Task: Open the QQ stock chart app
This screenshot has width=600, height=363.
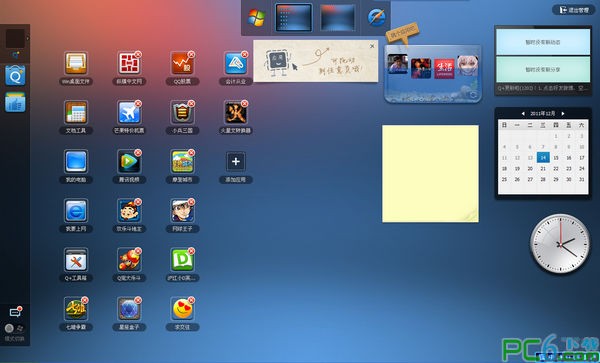Action: click(182, 63)
